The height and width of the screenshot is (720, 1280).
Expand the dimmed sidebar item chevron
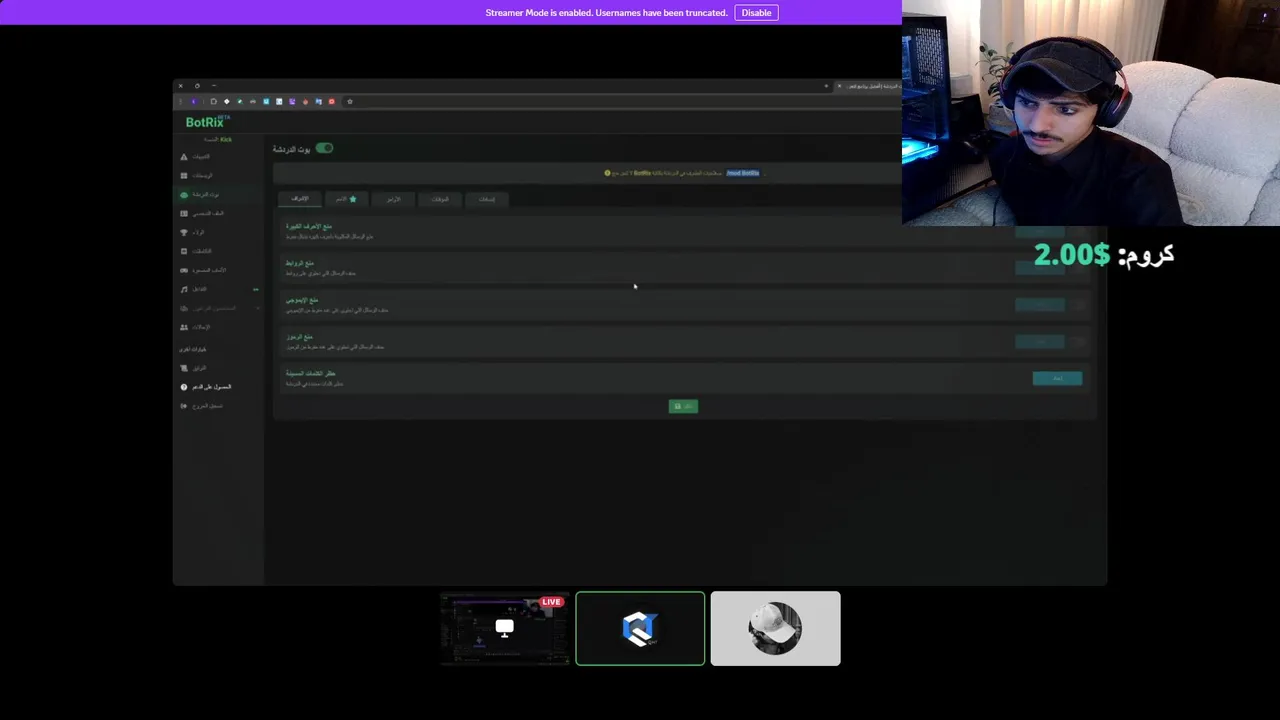[x=257, y=308]
